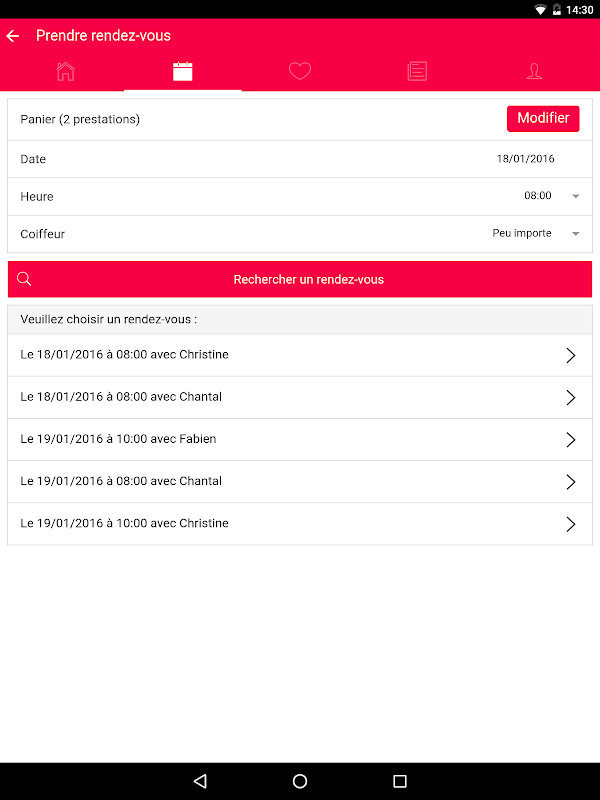
Task: Open the 08:00 time selector
Action: (538, 196)
